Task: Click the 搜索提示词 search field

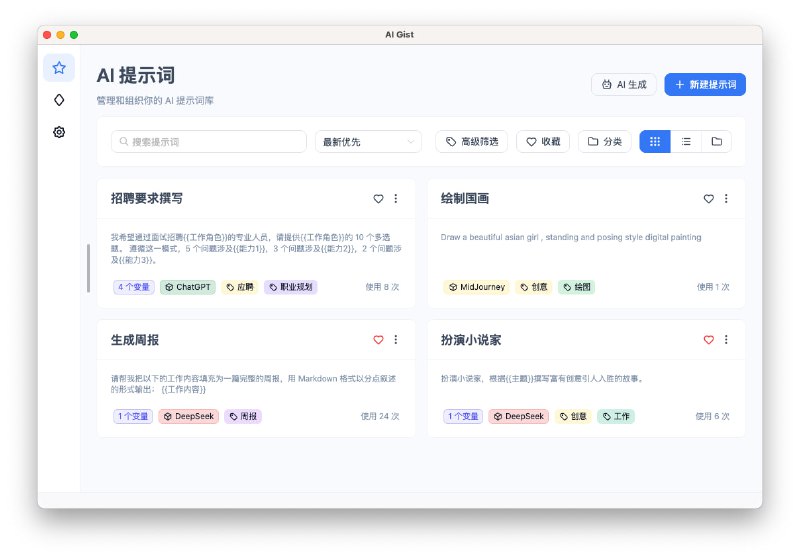Action: (x=208, y=142)
